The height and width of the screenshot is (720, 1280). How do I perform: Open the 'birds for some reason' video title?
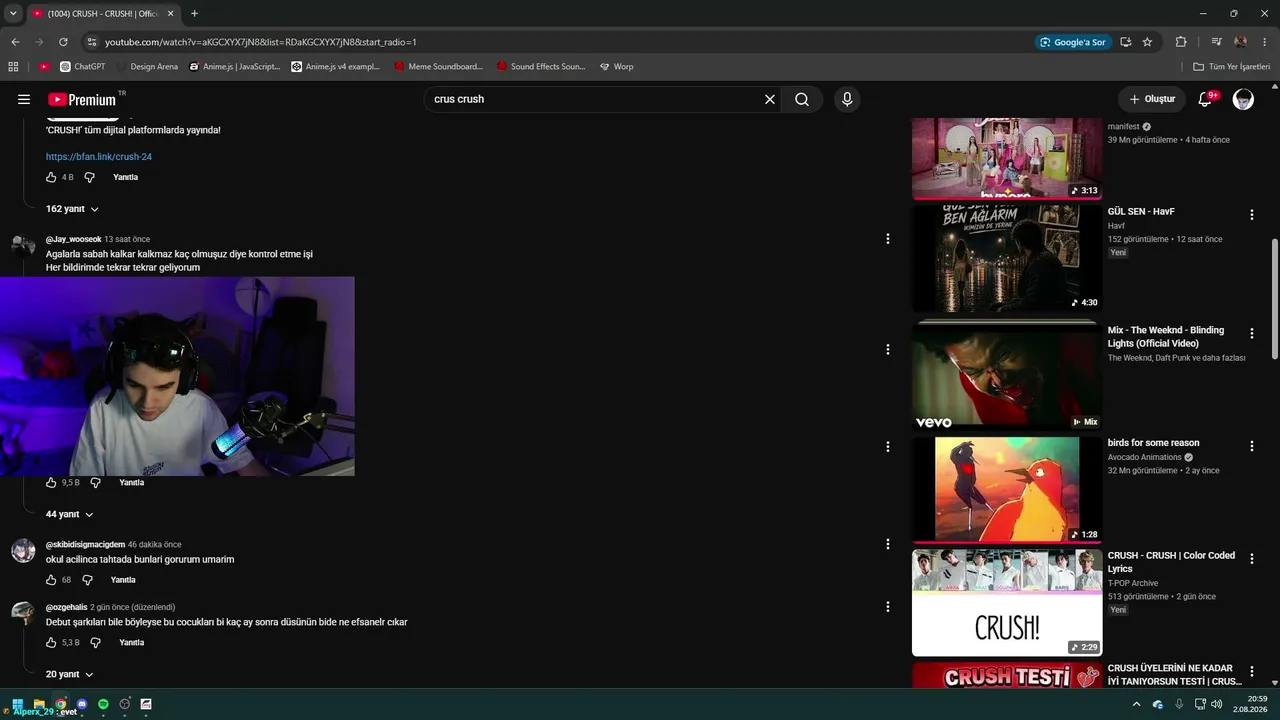click(x=1153, y=443)
